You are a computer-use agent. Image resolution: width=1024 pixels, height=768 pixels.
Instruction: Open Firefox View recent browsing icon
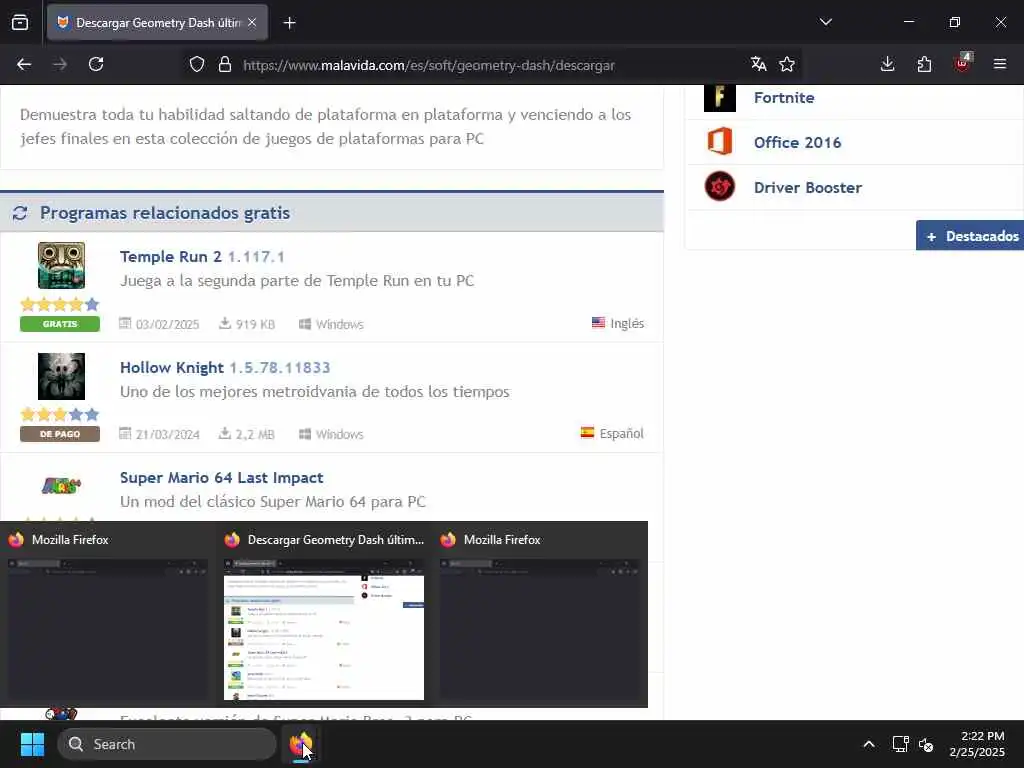20,22
